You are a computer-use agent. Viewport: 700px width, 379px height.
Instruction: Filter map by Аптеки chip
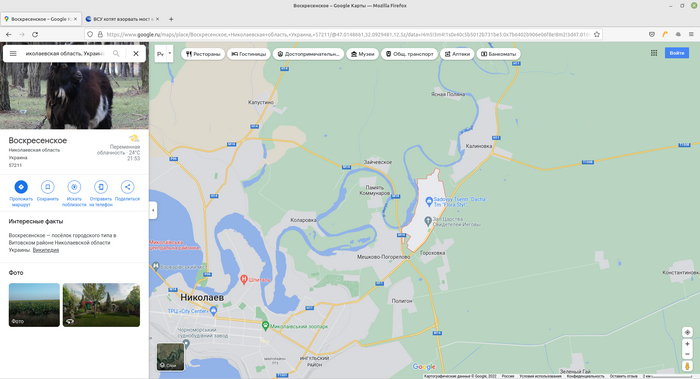coord(457,54)
